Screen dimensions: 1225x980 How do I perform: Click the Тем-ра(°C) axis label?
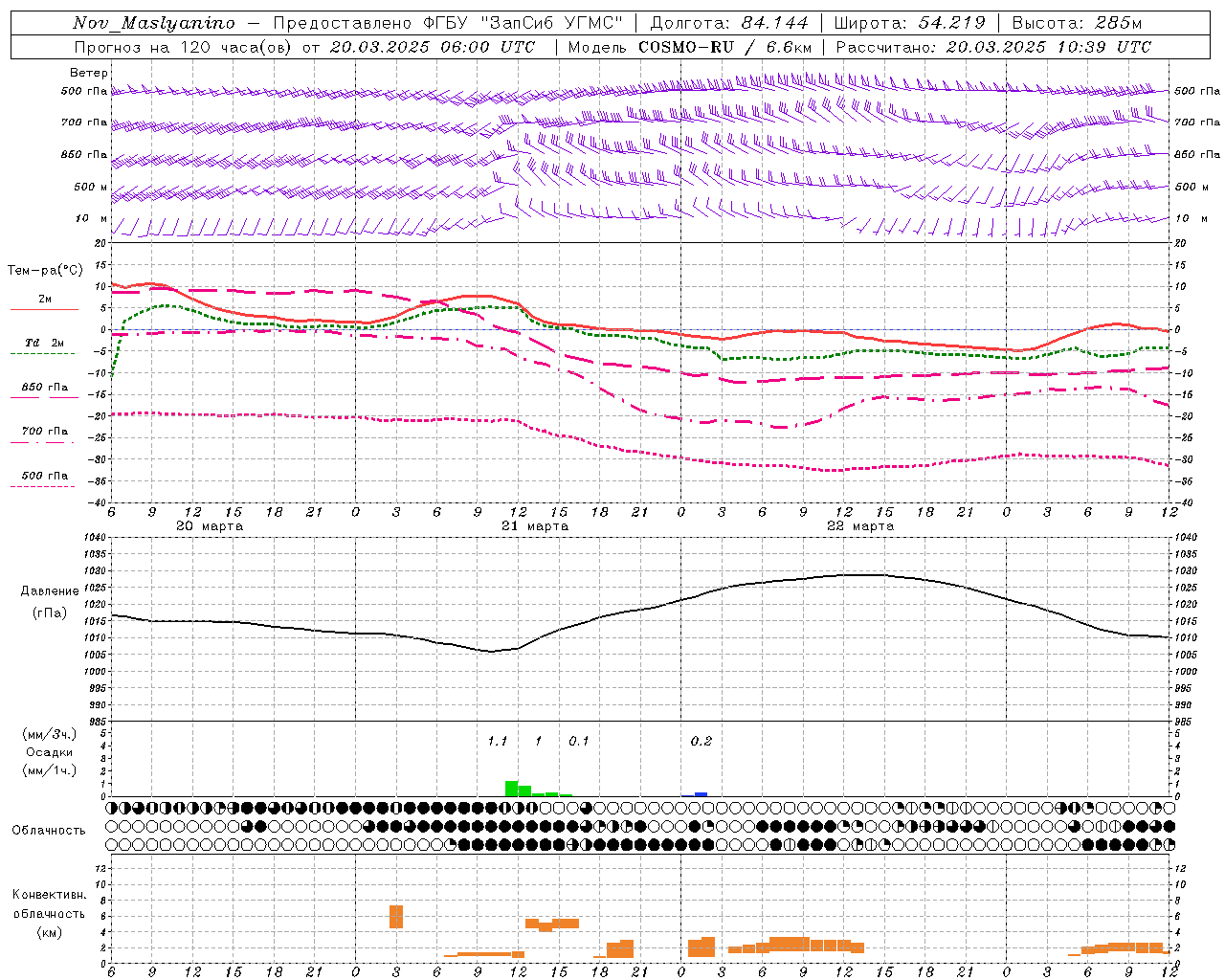[x=45, y=271]
